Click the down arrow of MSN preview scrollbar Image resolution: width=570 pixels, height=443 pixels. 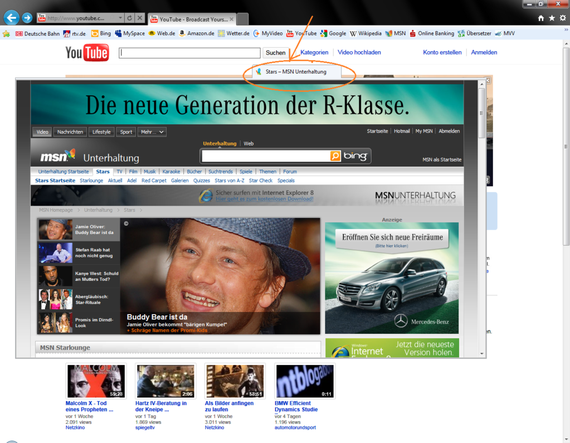tap(482, 353)
